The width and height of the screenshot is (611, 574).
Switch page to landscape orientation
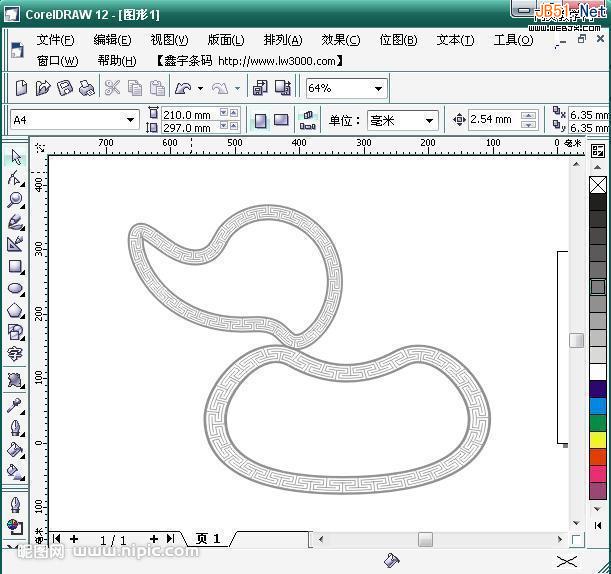281,120
